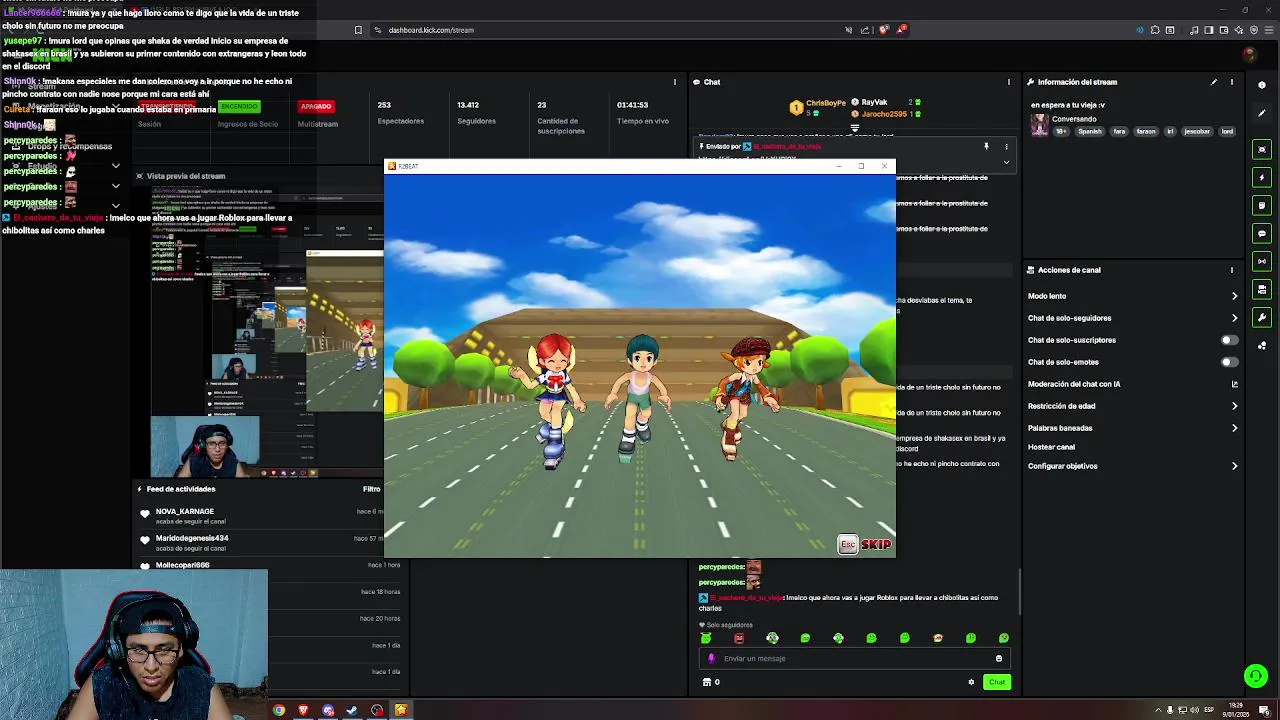Toggle the wrench panel icon in sidebar

pos(1262,317)
